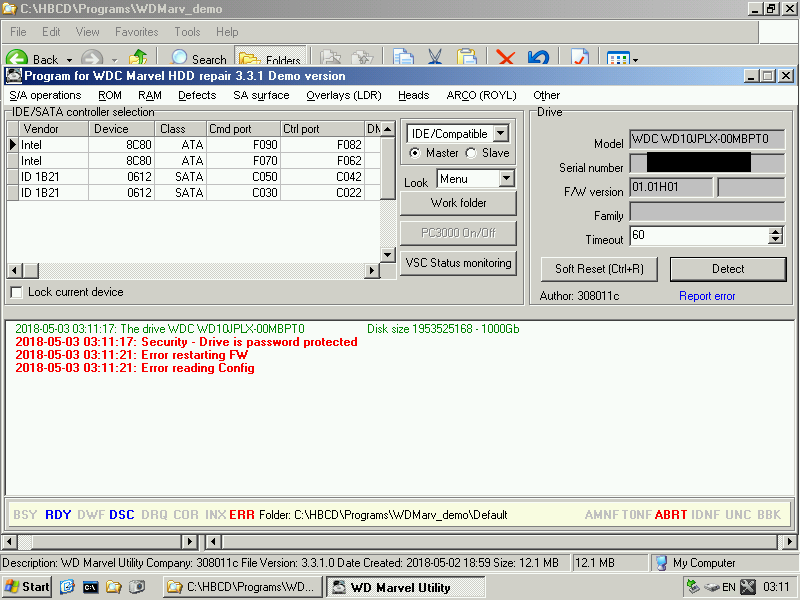Open the Other menu
The image size is (800, 600).
546,95
